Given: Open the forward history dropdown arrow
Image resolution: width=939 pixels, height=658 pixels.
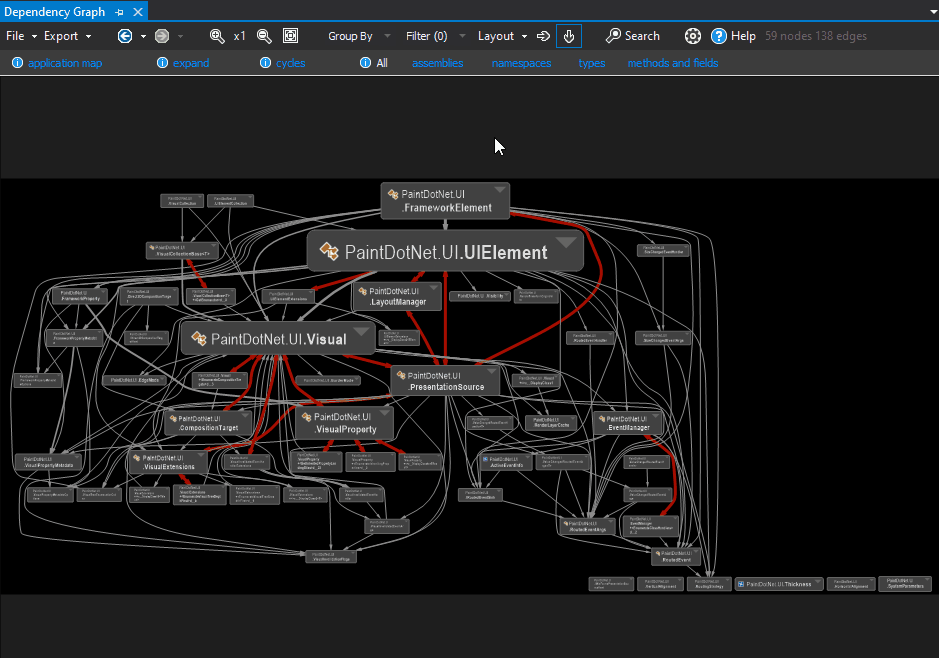Looking at the screenshot, I should 180,37.
